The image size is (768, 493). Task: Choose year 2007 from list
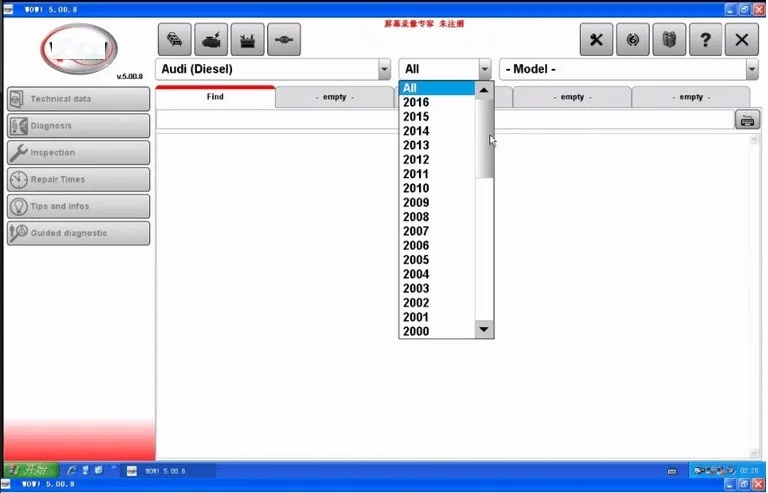[x=437, y=231]
